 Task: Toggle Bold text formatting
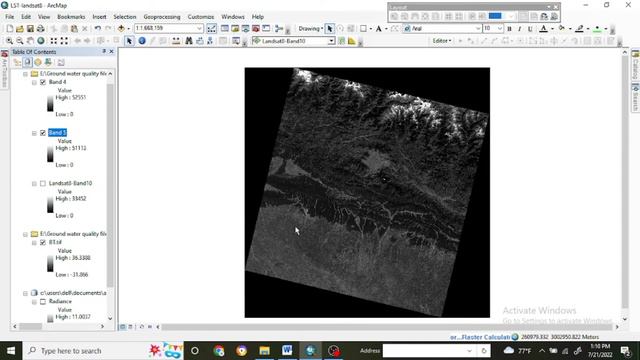pyautogui.click(x=509, y=29)
